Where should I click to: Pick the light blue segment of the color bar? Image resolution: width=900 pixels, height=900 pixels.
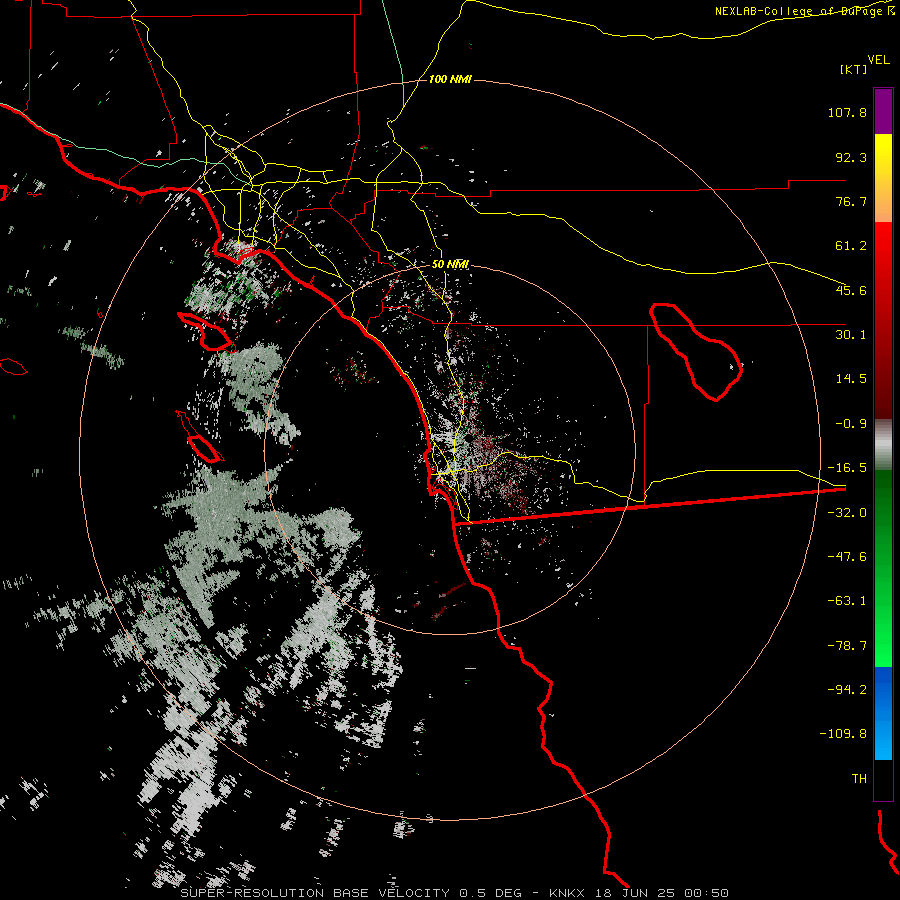883,738
